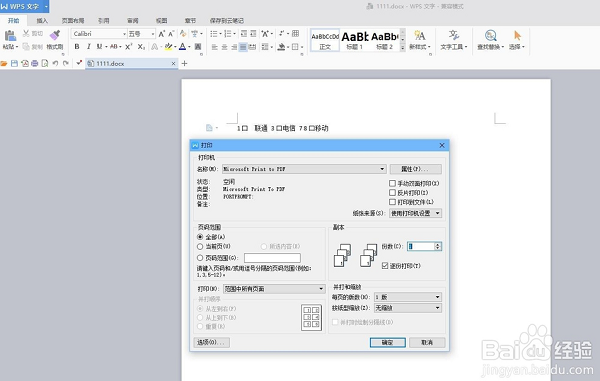Open the 引用 References tab

tap(103, 21)
